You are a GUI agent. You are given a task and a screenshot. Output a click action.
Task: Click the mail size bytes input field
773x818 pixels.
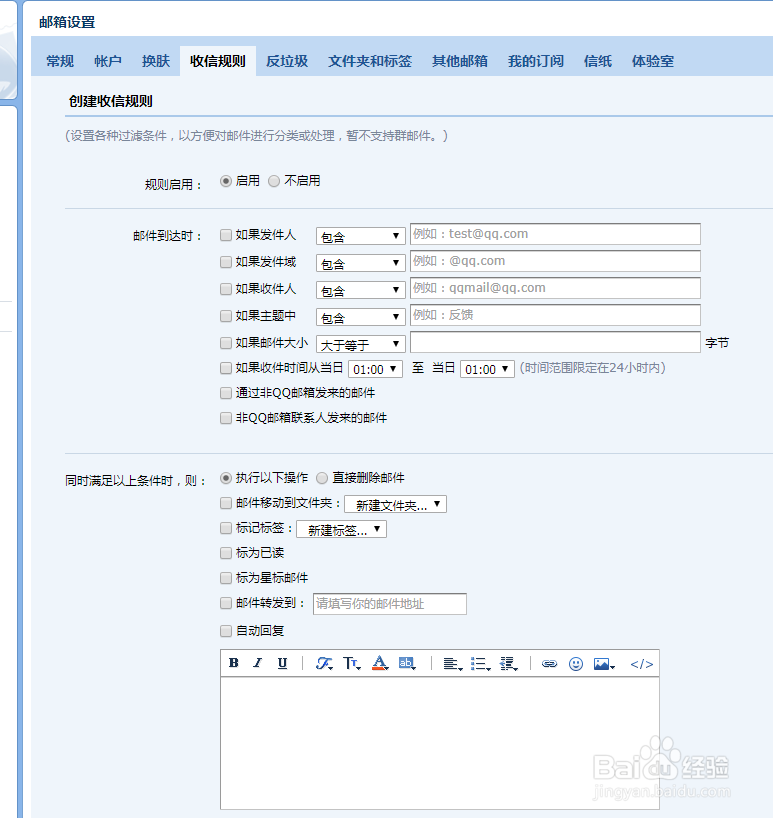[555, 342]
